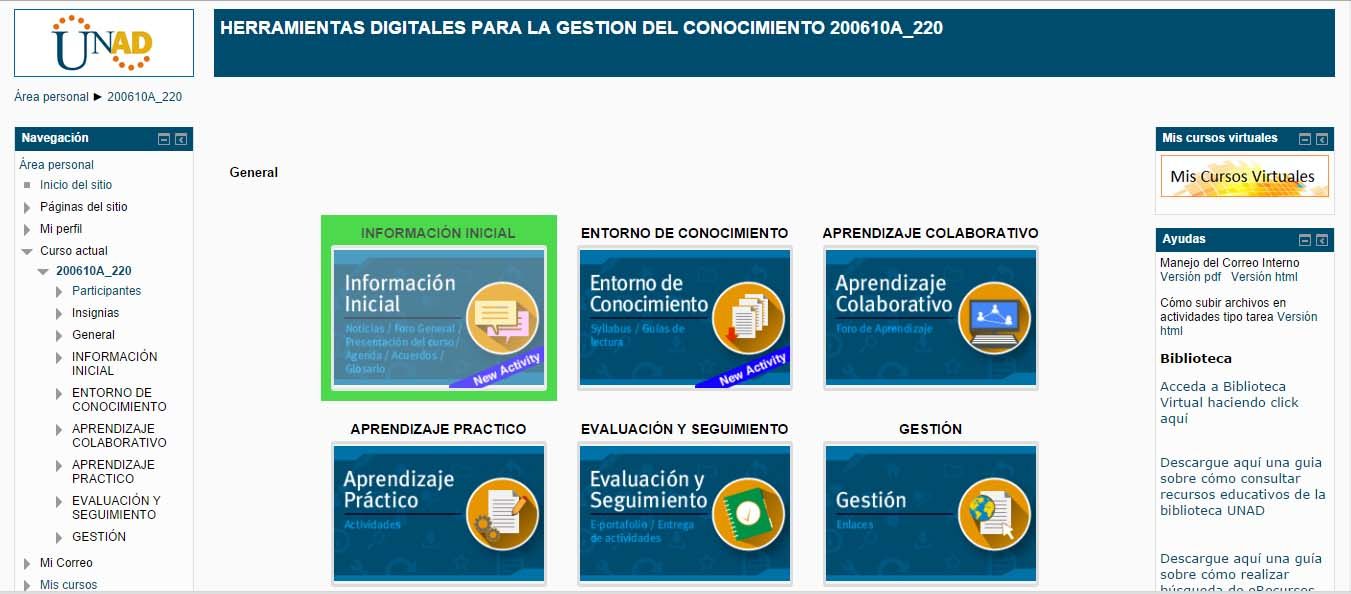Open the Entorno de Conocimiento documents icon

click(748, 318)
